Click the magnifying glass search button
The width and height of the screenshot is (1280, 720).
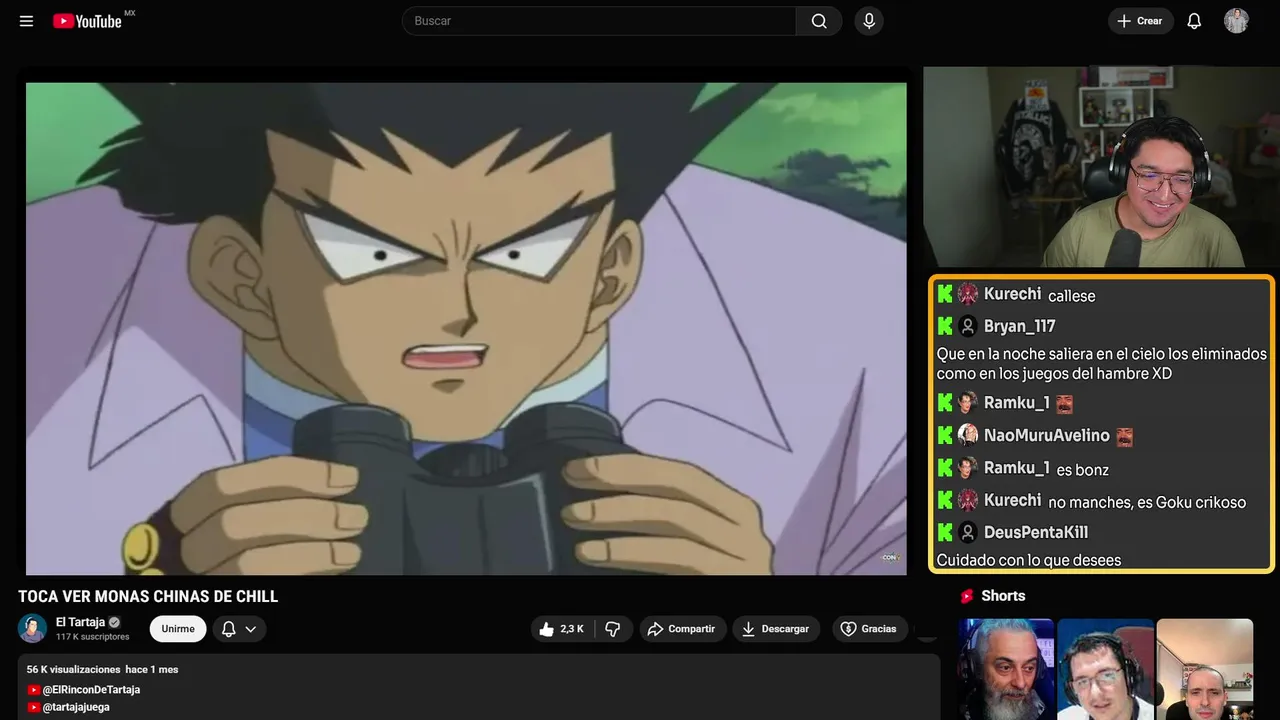[x=819, y=21]
